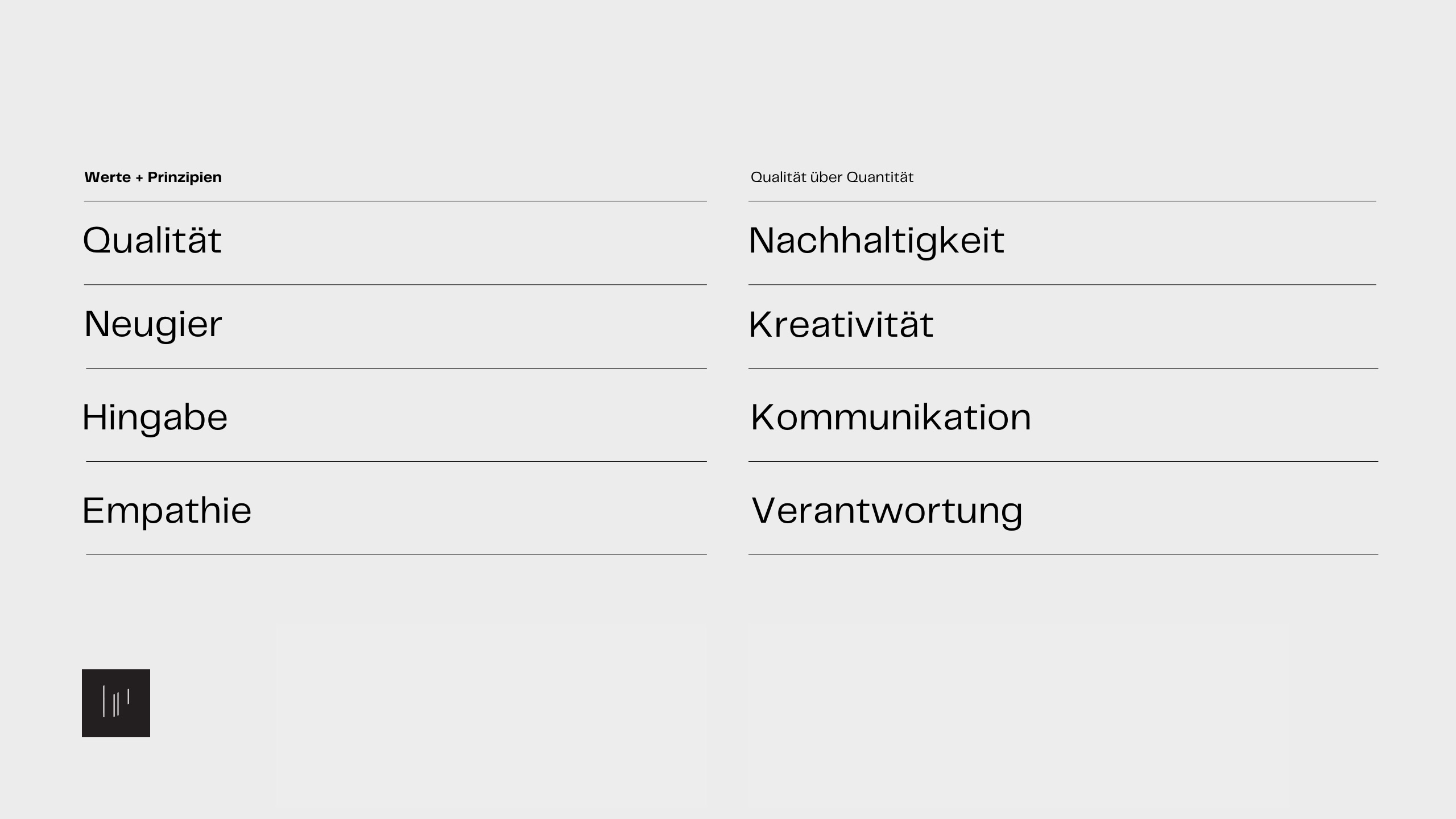Select the faint light rectangle at bottom right
Viewport: 1456px width, 819px height.
pyautogui.click(x=1019, y=715)
